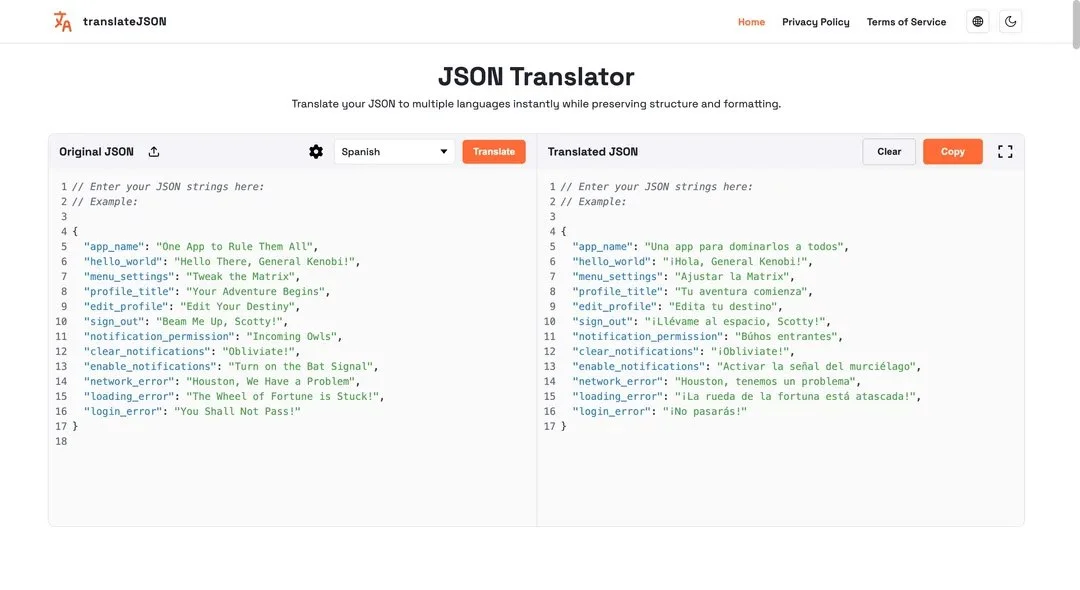Go to the Home nav item
The width and height of the screenshot is (1080, 590).
coord(751,22)
